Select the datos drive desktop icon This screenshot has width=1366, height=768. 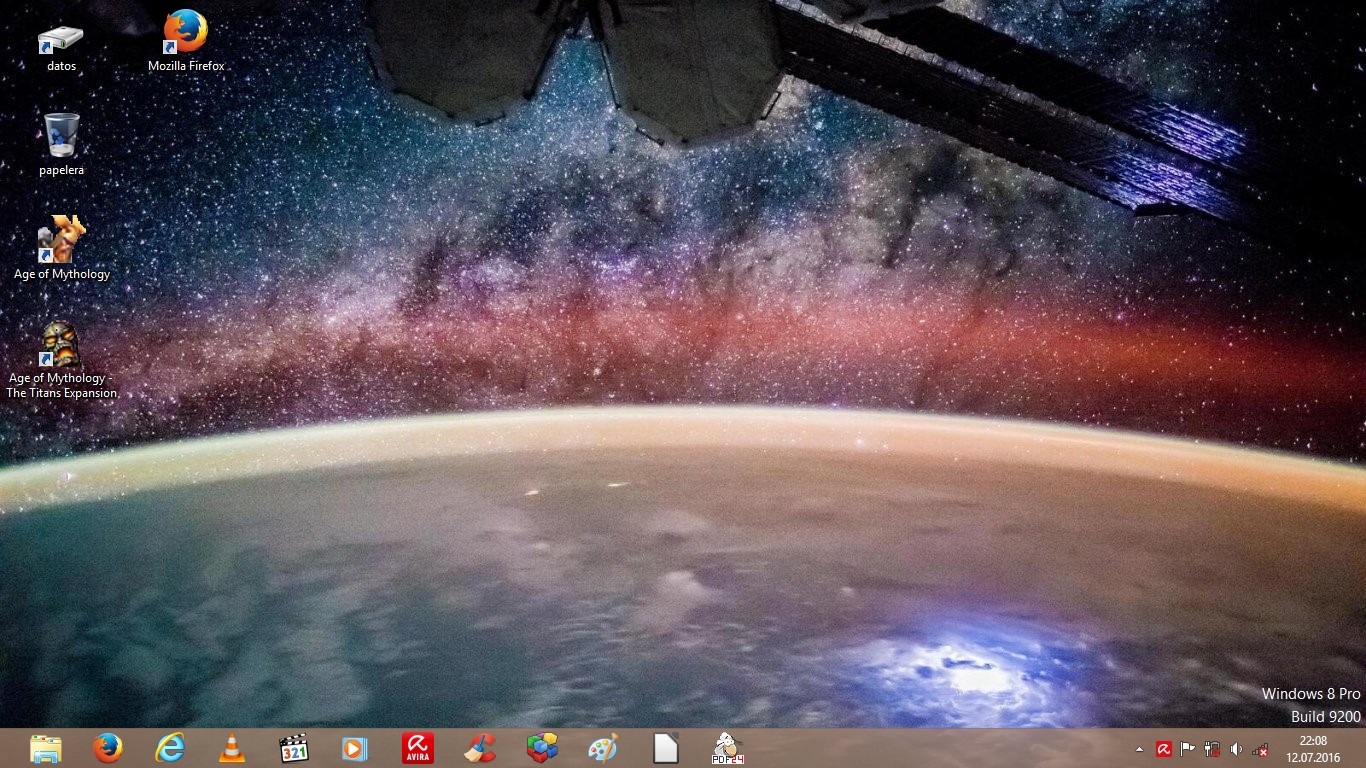click(x=61, y=45)
